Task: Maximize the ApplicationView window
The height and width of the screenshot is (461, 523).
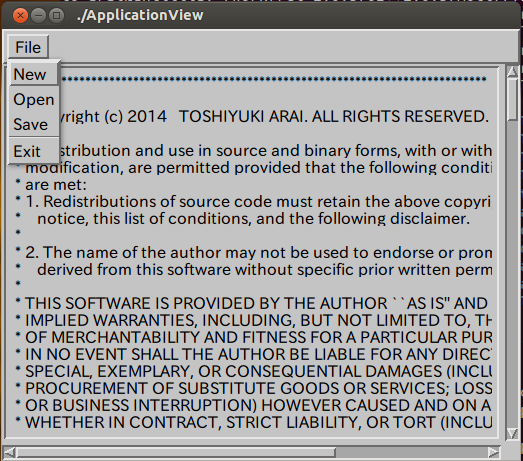Action: [x=56, y=16]
